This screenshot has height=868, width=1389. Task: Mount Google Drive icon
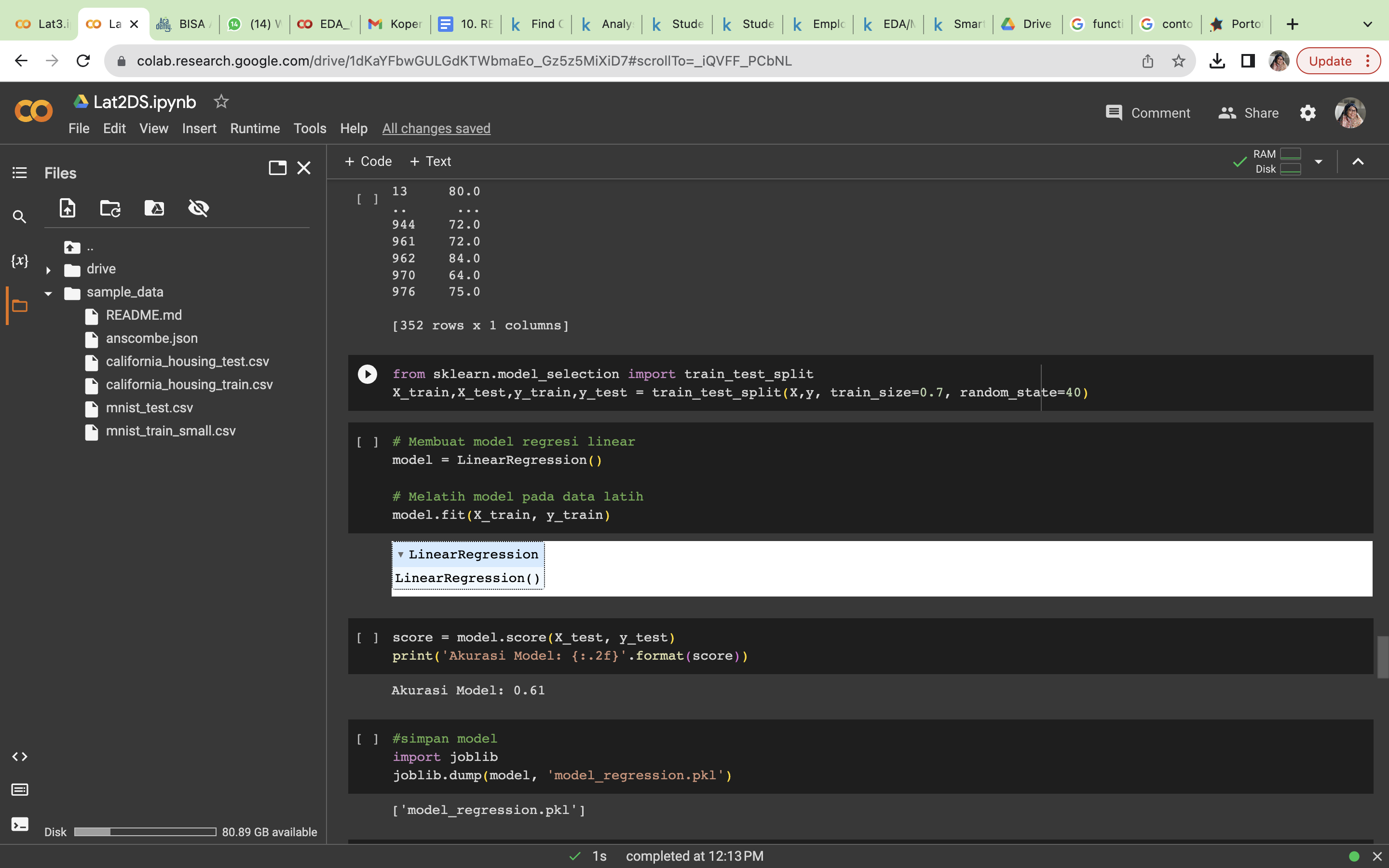pos(154,208)
